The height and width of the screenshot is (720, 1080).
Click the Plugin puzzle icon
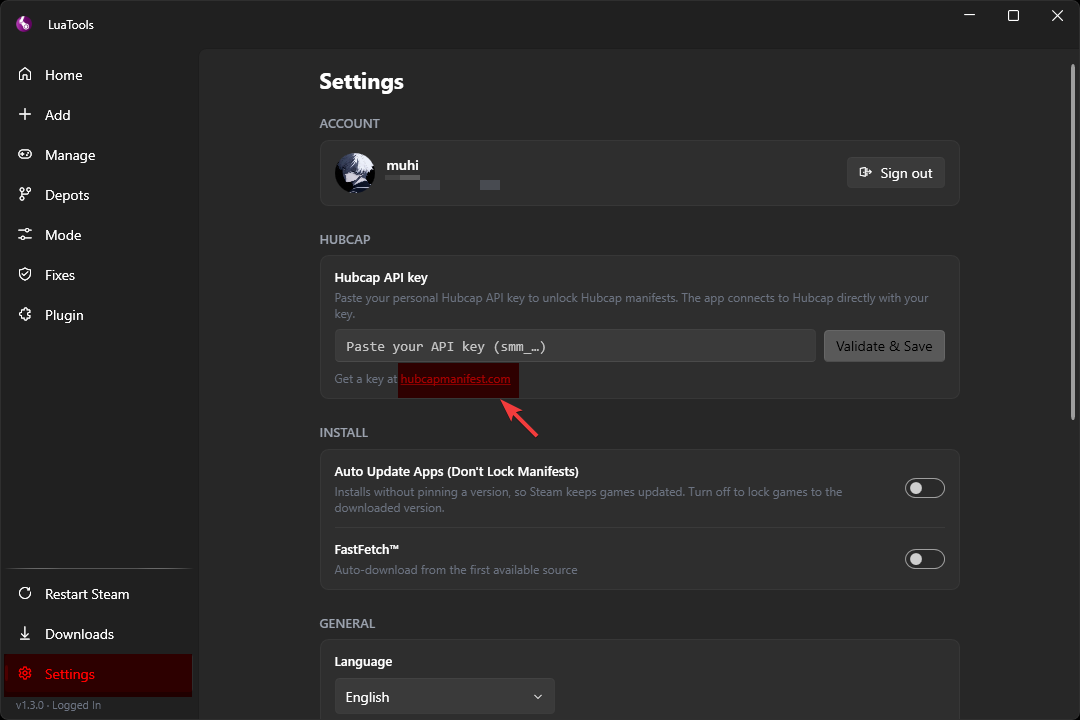pos(25,314)
